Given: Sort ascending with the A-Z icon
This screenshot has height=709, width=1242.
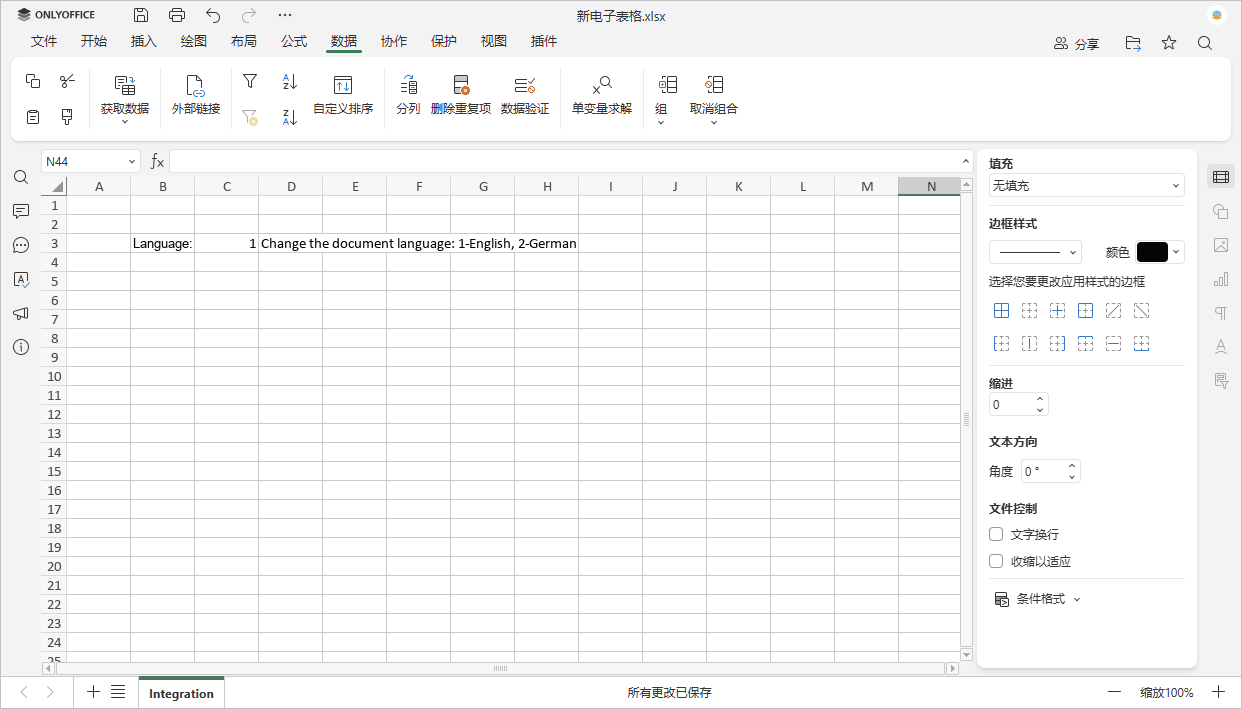Looking at the screenshot, I should (290, 81).
